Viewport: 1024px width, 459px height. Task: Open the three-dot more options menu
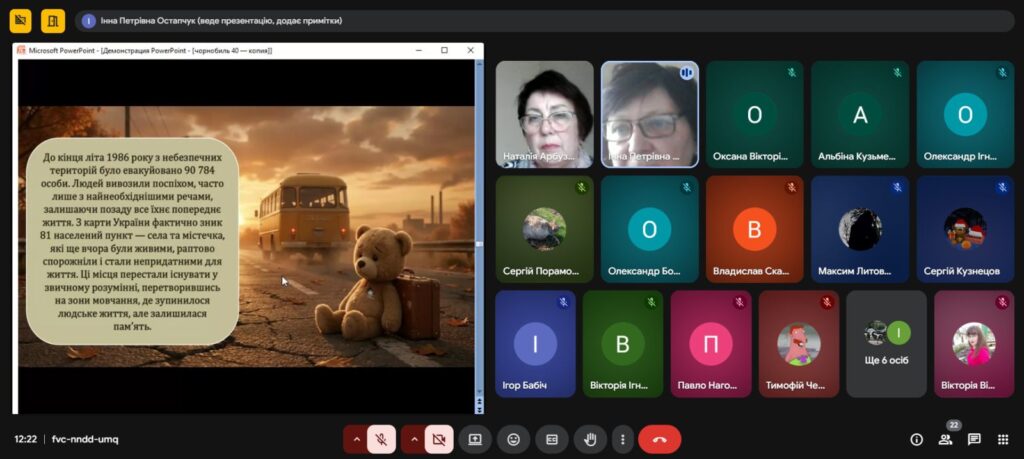coord(623,439)
